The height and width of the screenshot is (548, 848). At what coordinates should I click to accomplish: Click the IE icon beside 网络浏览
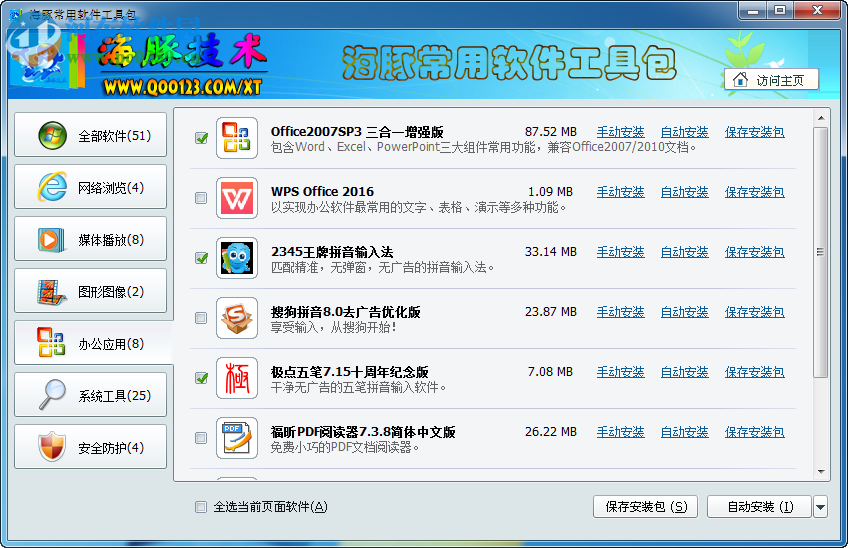pyautogui.click(x=52, y=187)
